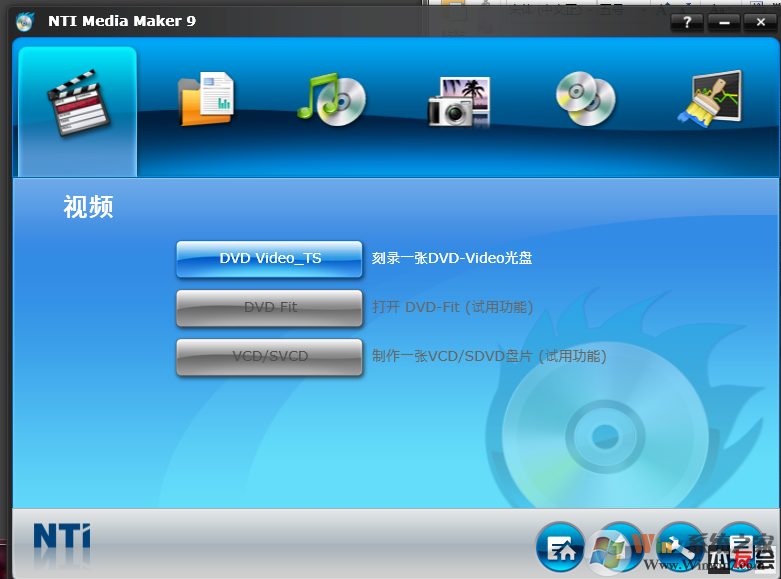The image size is (781, 579).
Task: Click the DVD Video_TS button
Action: (269, 259)
